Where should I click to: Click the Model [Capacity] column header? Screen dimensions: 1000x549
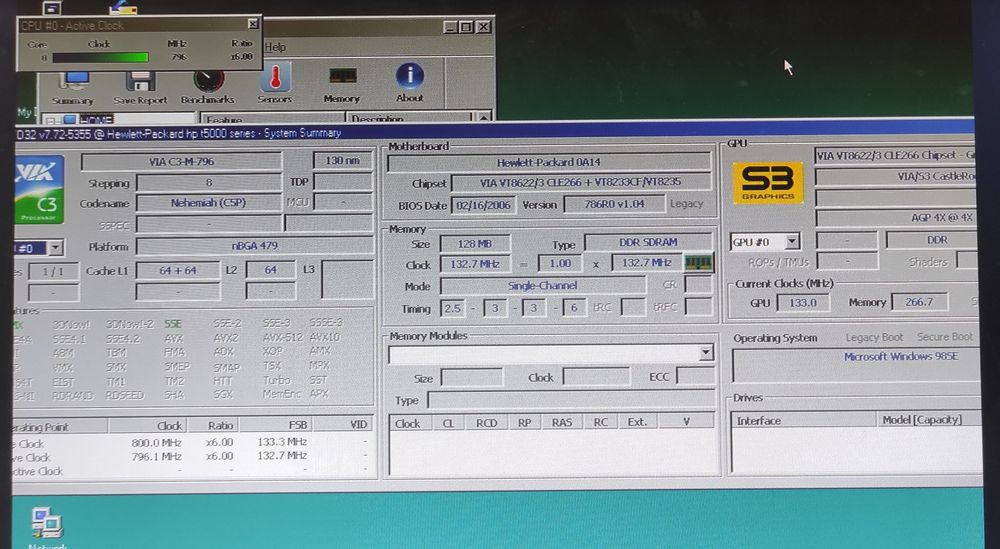click(x=929, y=420)
